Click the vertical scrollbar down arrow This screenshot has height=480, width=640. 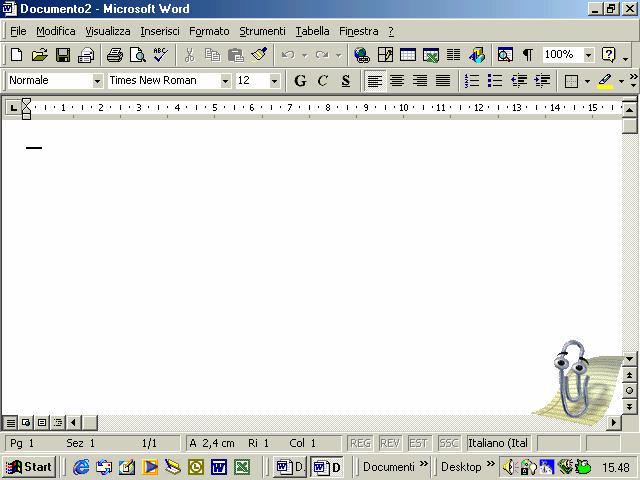[x=629, y=359]
